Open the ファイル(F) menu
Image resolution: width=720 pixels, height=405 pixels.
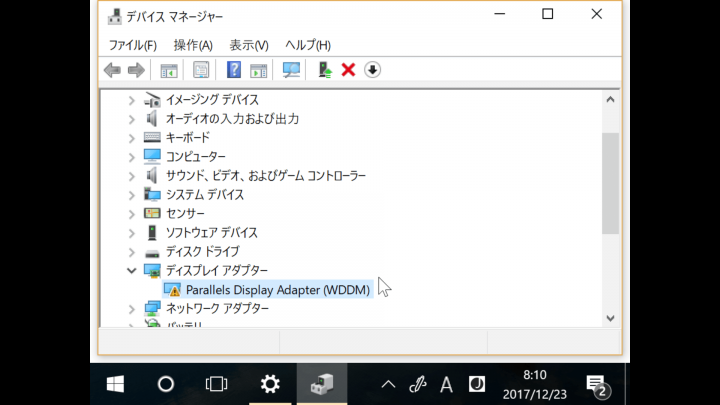tap(133, 45)
